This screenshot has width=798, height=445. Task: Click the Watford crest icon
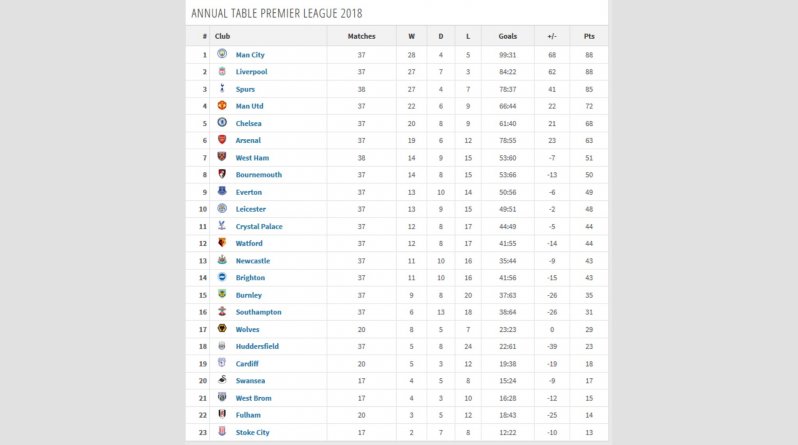click(x=222, y=242)
